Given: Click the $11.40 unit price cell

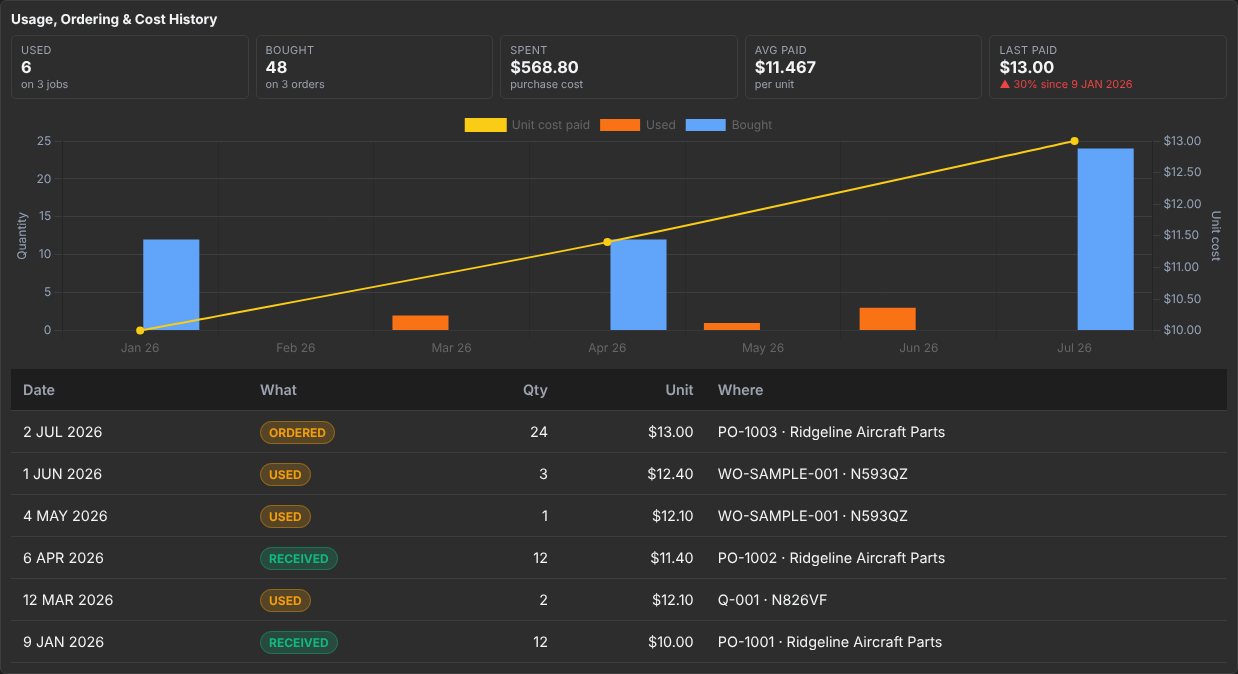Looking at the screenshot, I should [x=670, y=558].
